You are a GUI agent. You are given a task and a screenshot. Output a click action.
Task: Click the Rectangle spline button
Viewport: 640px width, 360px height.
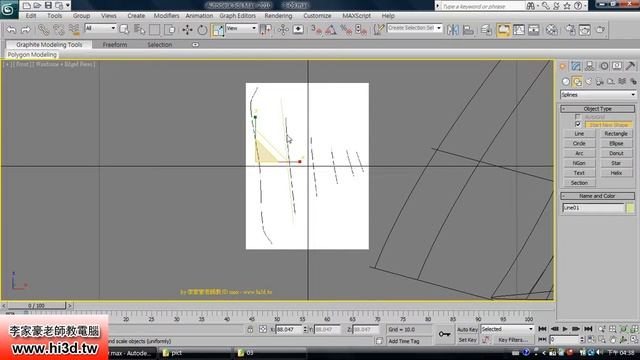(x=616, y=134)
